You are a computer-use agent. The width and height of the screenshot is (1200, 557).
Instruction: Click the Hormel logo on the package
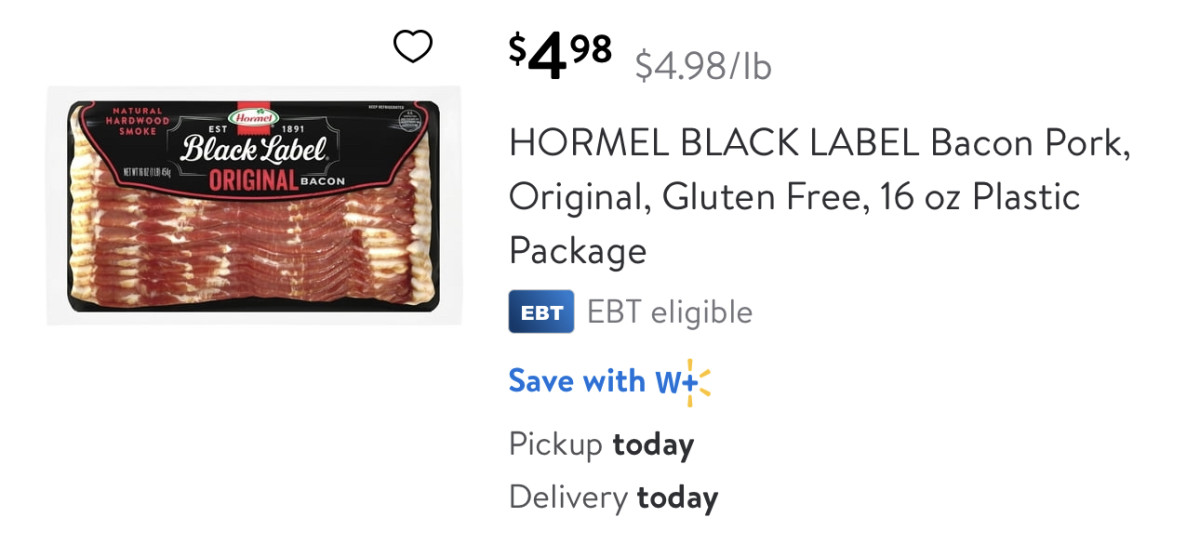point(252,118)
